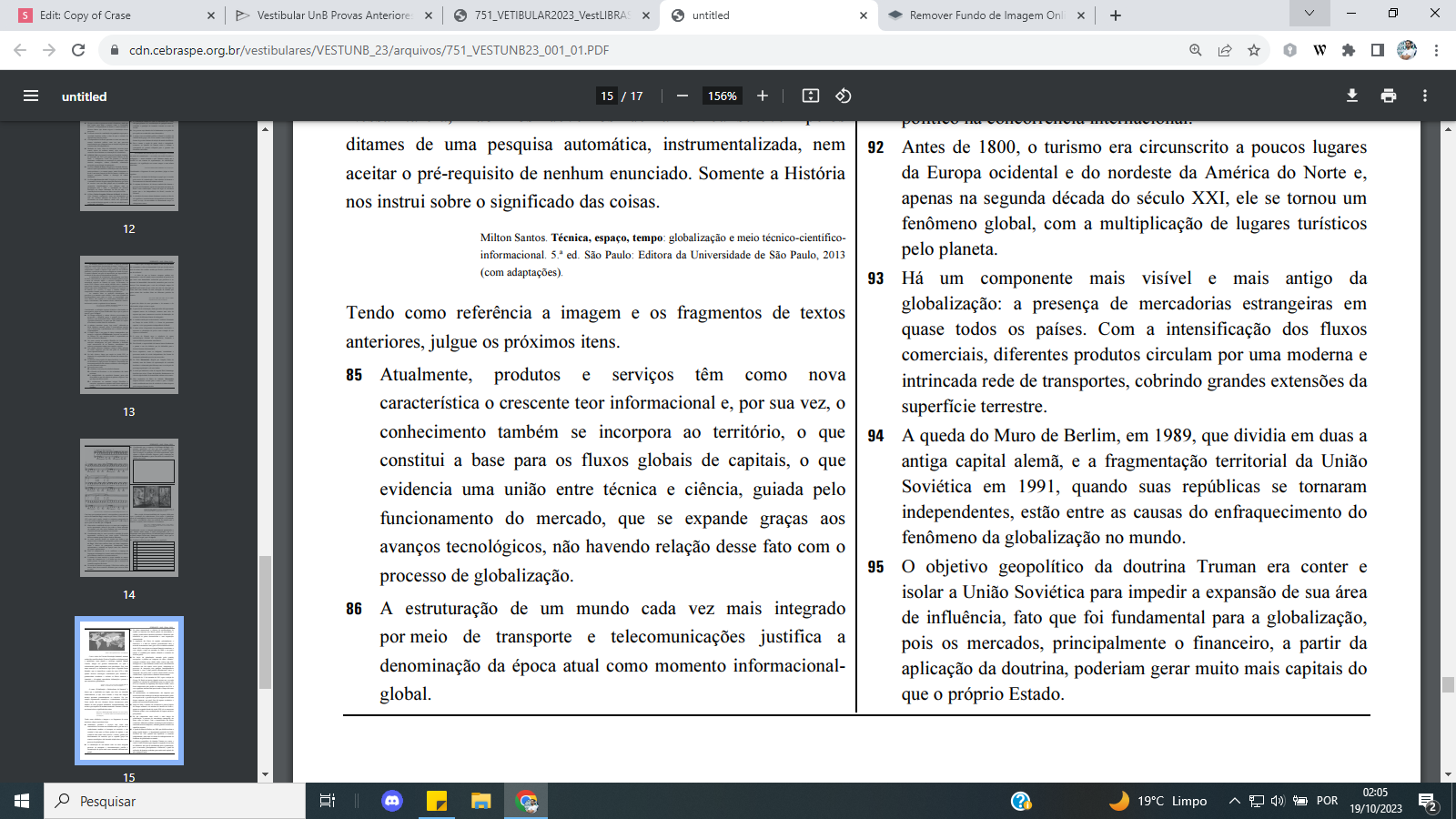The height and width of the screenshot is (819, 1456).
Task: Click the current page number field
Action: tap(607, 96)
